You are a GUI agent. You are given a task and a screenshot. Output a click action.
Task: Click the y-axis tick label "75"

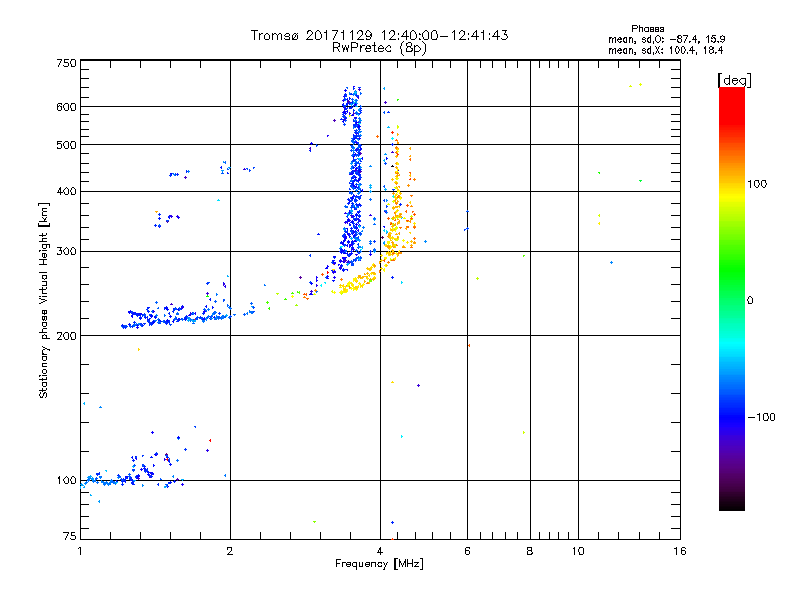click(x=70, y=536)
